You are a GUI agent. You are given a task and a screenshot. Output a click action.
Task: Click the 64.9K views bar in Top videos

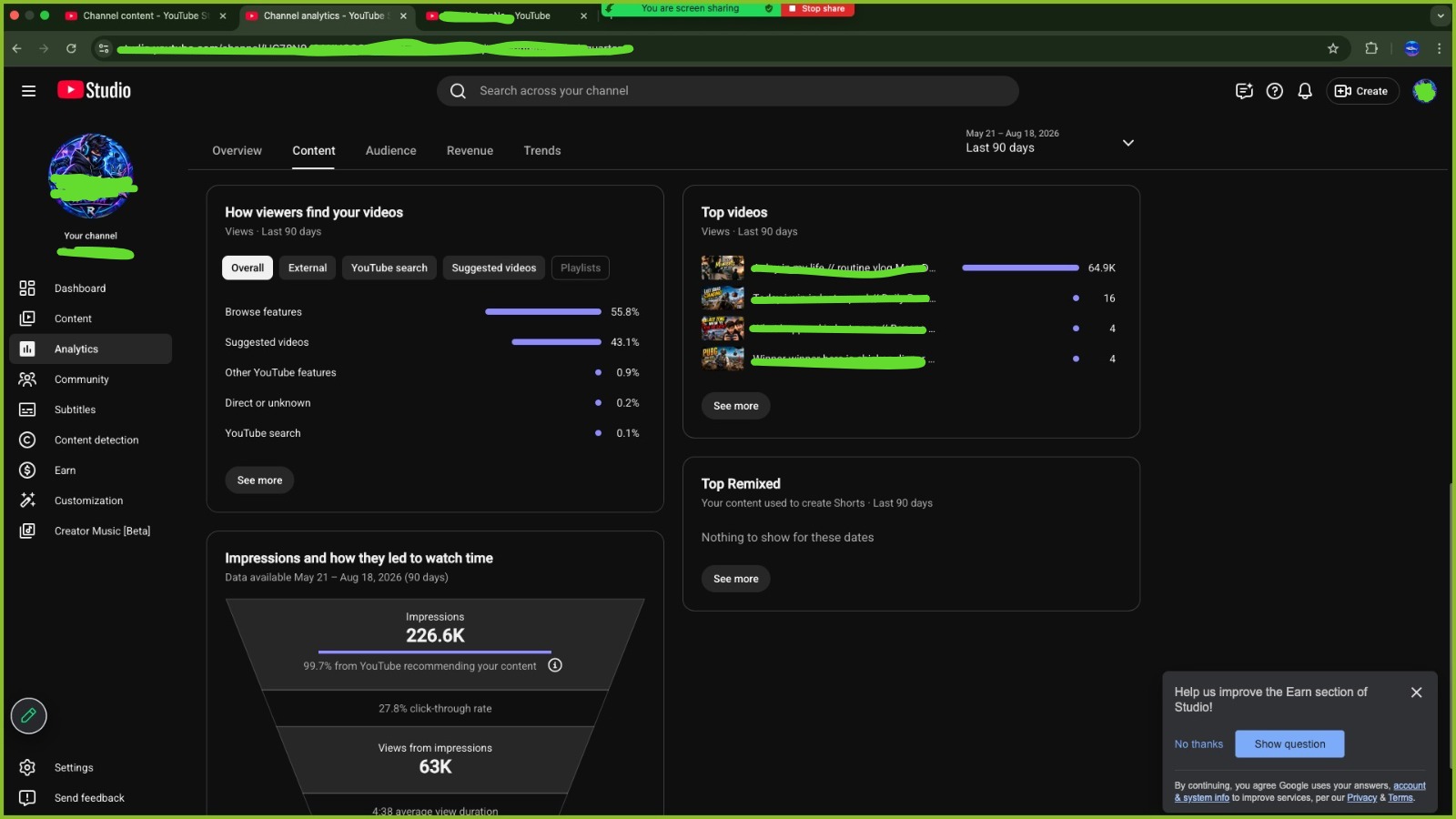pos(1020,268)
